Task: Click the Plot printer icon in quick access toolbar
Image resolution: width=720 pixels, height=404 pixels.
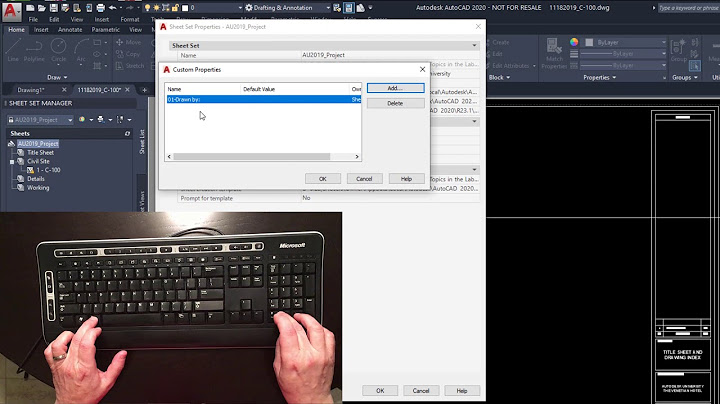Action: pyautogui.click(x=101, y=8)
